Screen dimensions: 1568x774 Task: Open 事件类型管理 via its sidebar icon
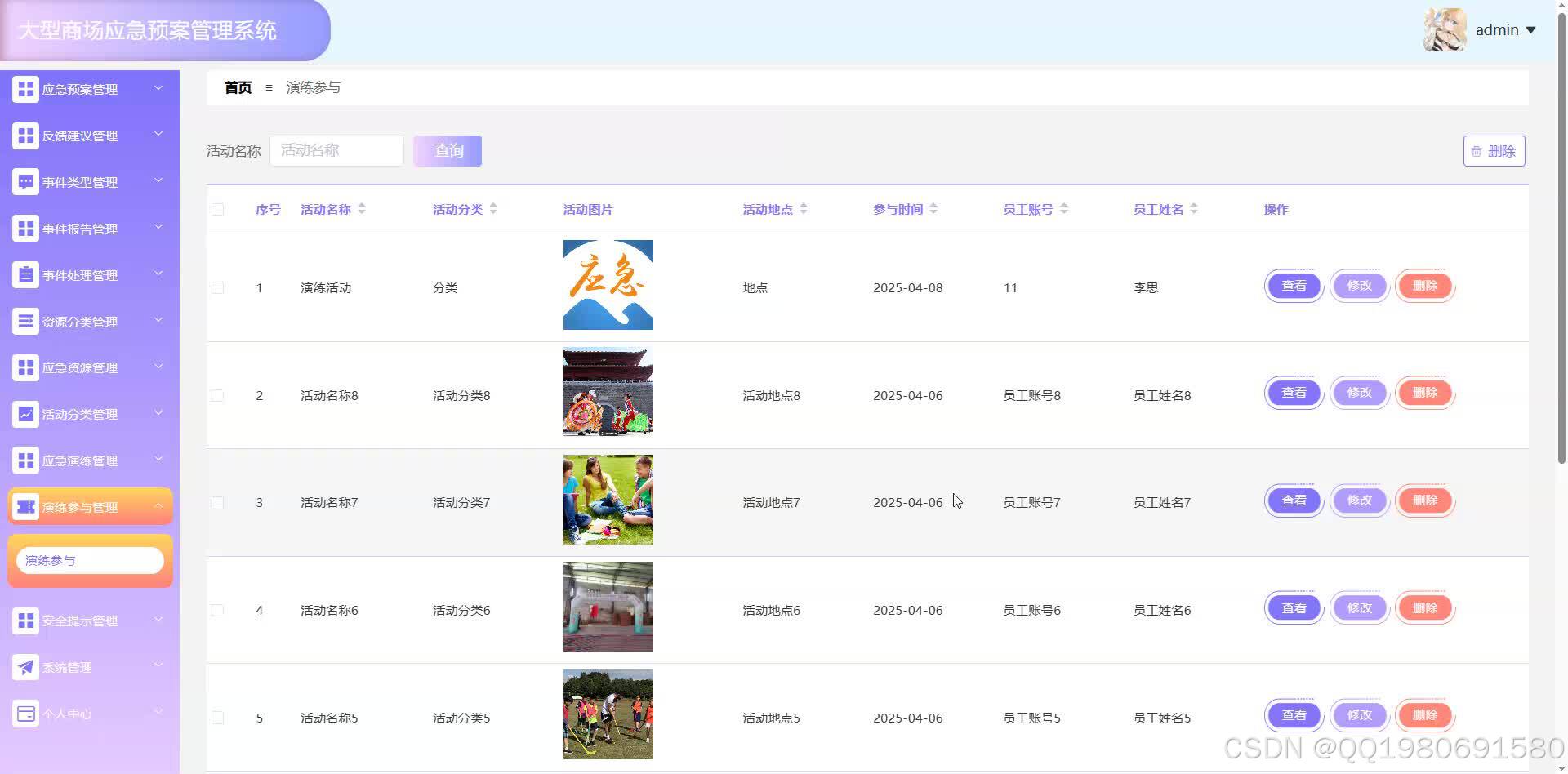[x=25, y=181]
